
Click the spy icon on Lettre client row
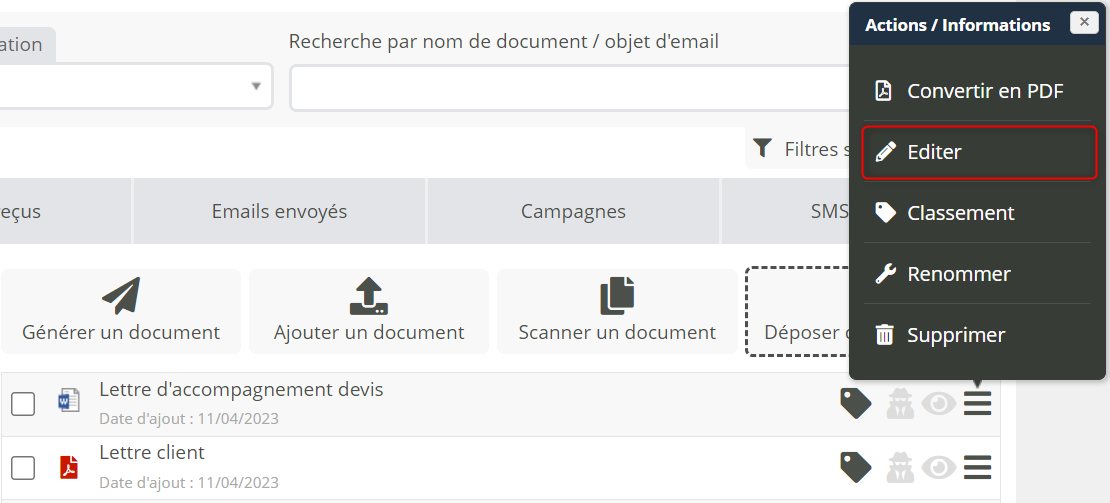(x=900, y=467)
